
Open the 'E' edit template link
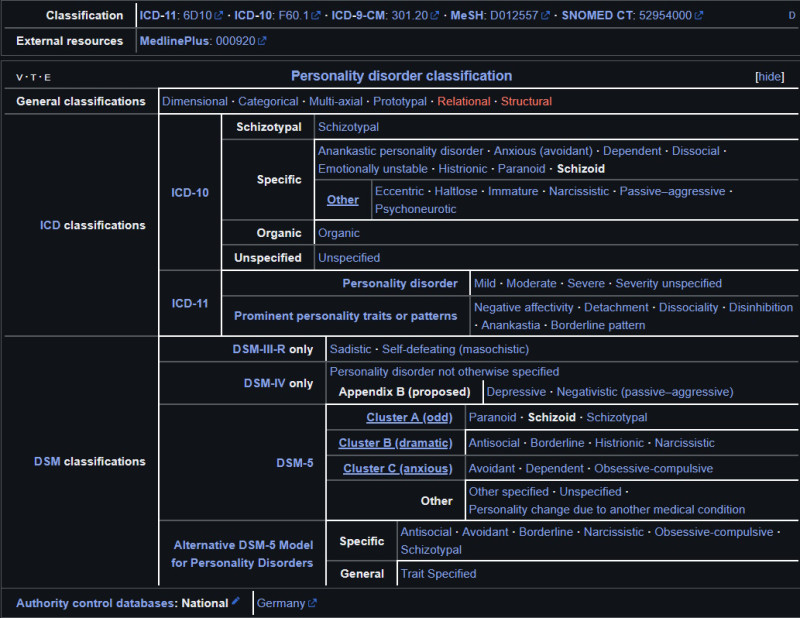pyautogui.click(x=47, y=77)
